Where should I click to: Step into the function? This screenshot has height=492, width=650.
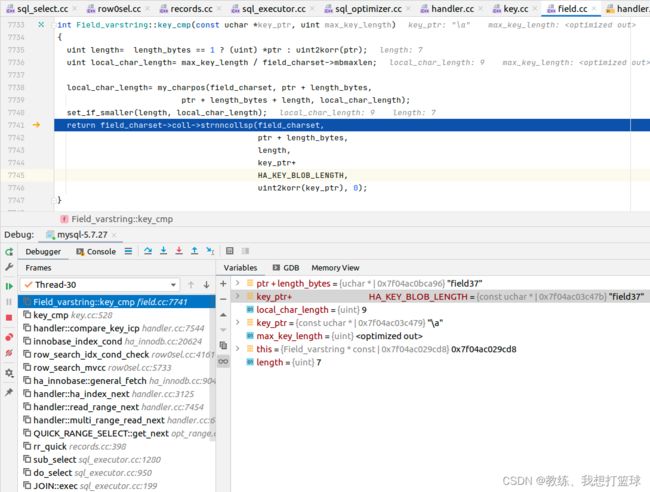pos(163,251)
